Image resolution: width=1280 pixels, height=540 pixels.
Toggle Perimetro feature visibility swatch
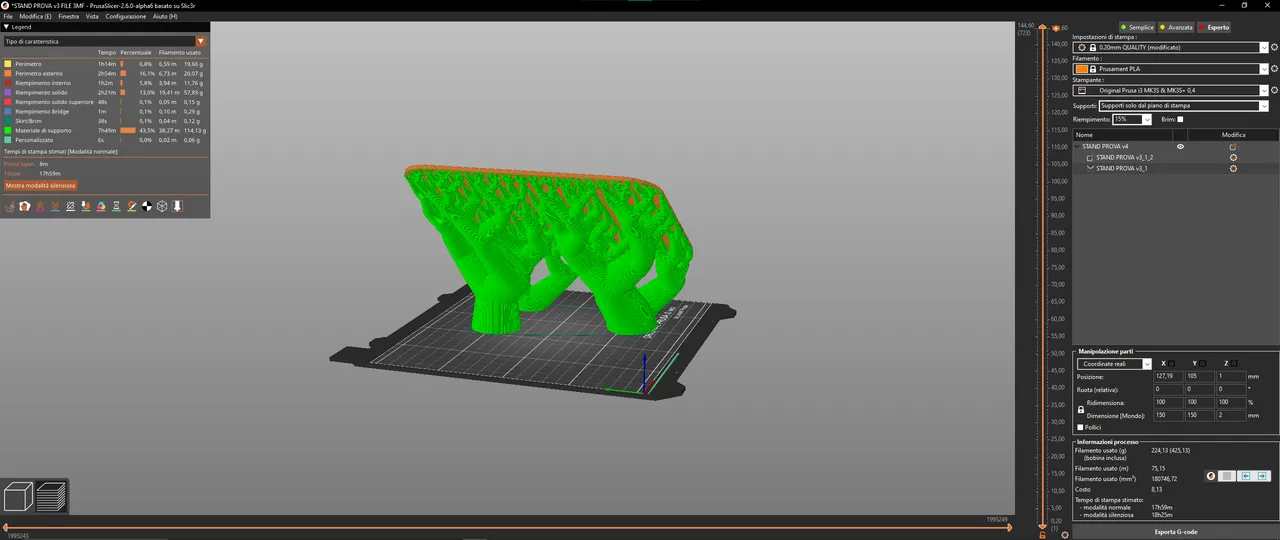[x=8, y=64]
